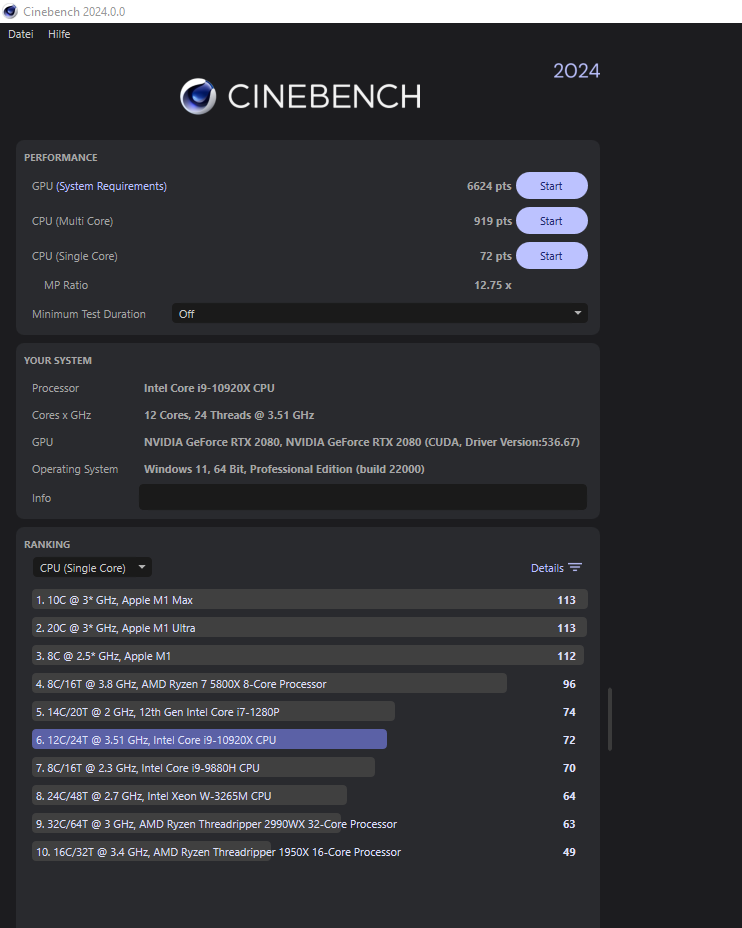Open the Details filter icon
Screen dimensions: 742x928
[575, 568]
